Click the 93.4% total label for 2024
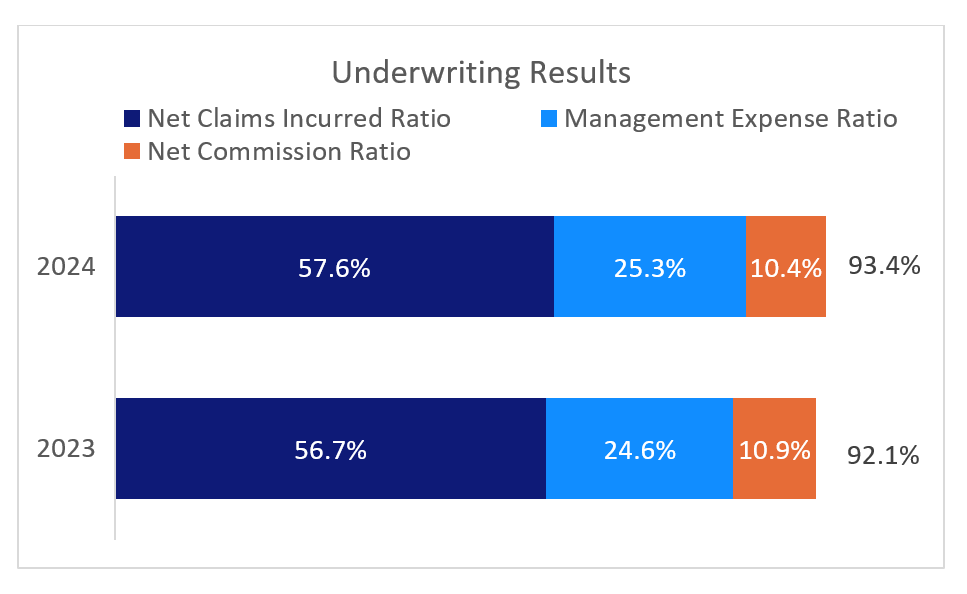Screen dimensions: 967x594 [x=884, y=267]
